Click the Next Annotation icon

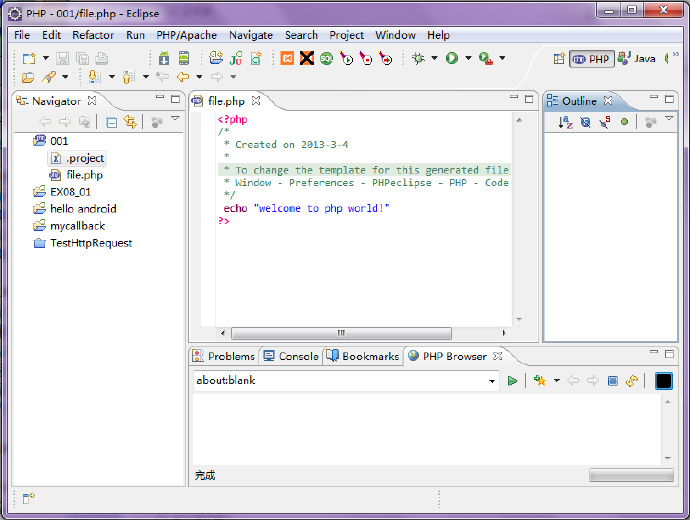[x=94, y=77]
